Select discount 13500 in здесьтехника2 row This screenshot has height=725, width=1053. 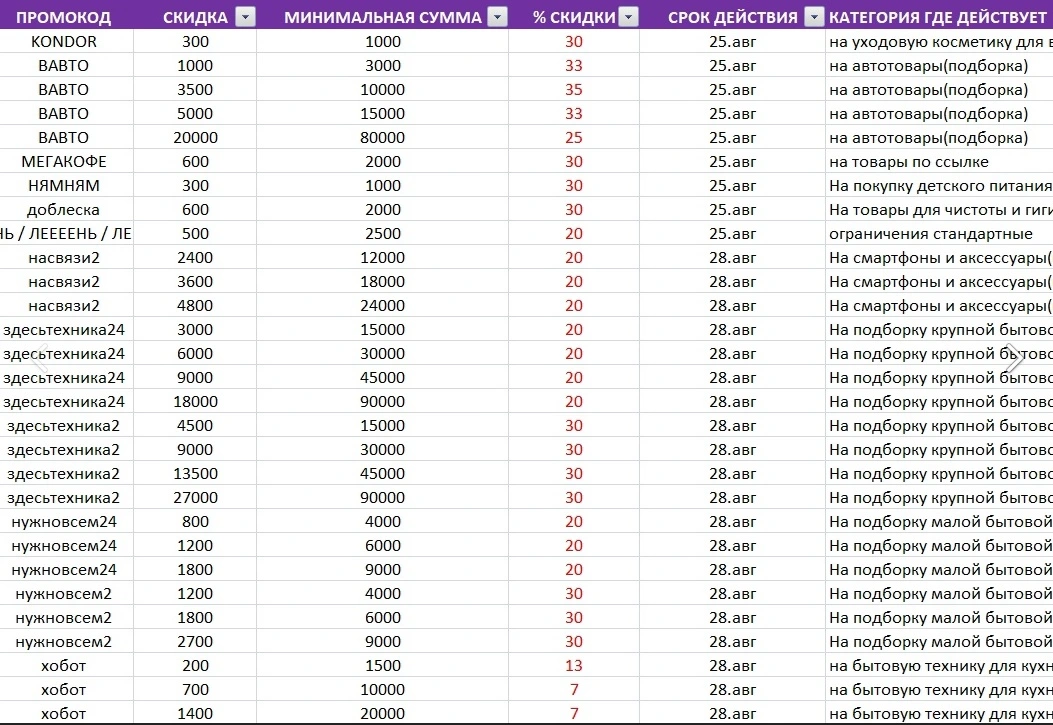click(x=195, y=474)
